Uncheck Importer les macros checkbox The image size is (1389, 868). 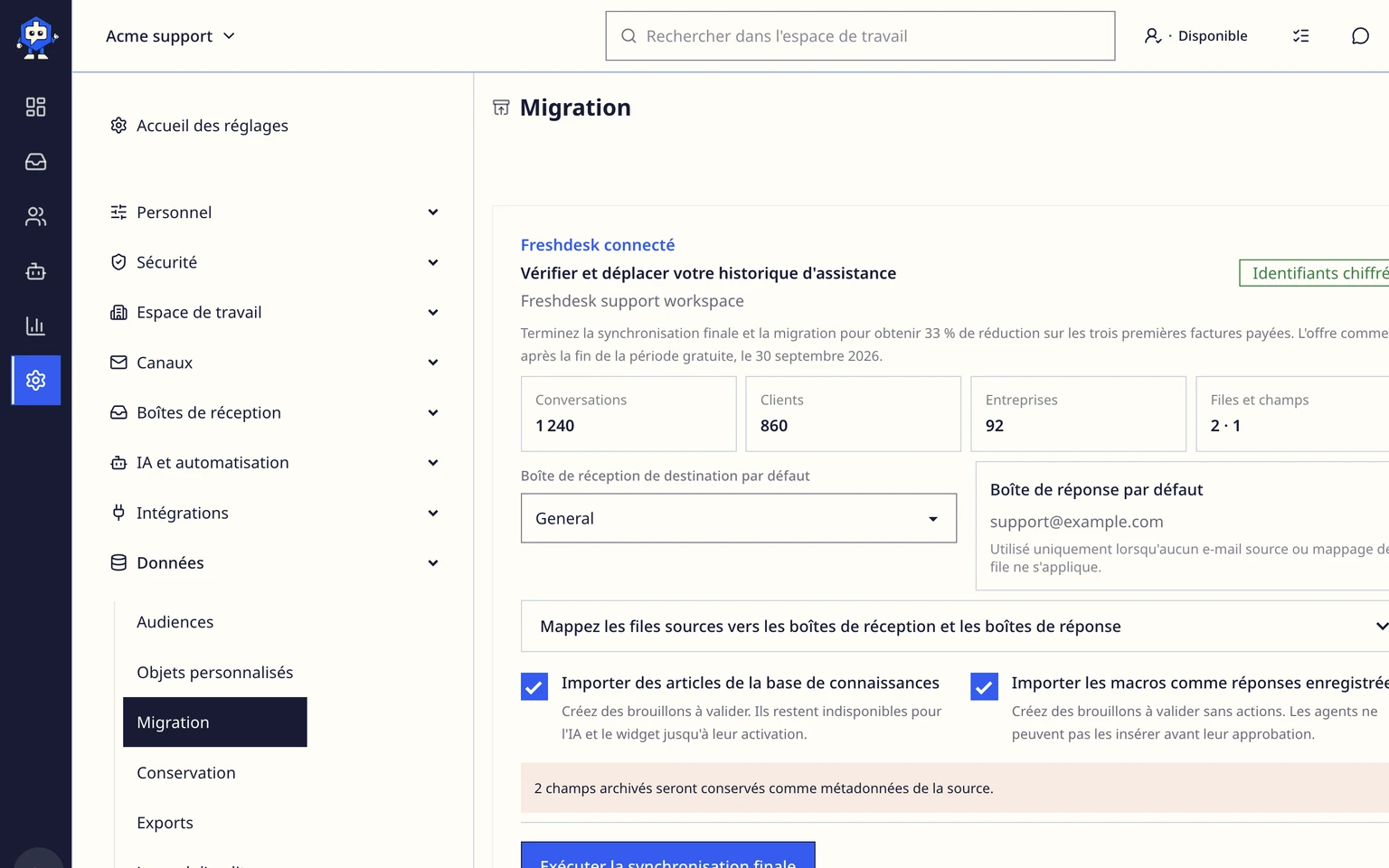point(984,686)
